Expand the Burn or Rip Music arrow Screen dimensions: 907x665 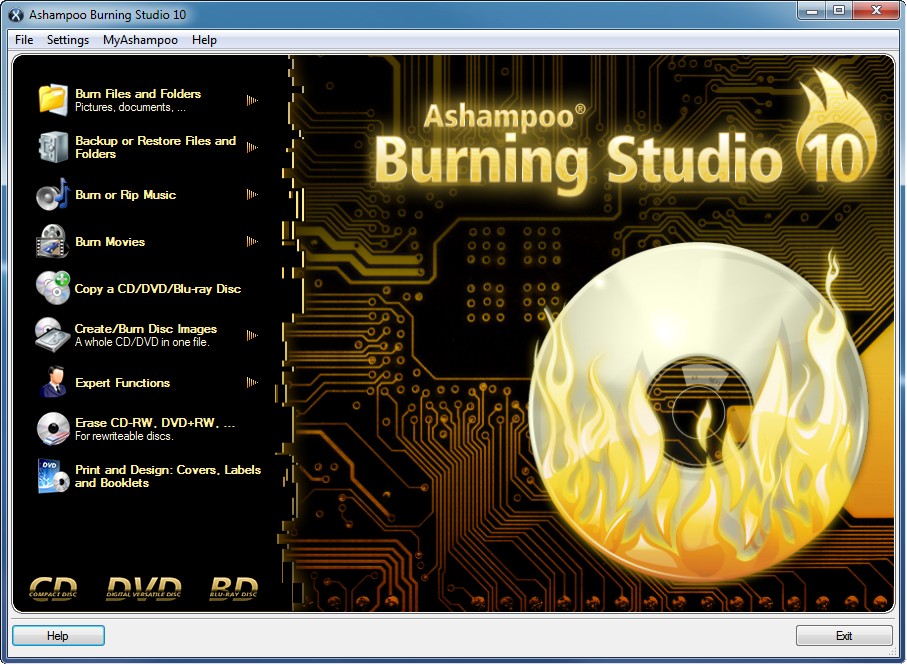[252, 194]
